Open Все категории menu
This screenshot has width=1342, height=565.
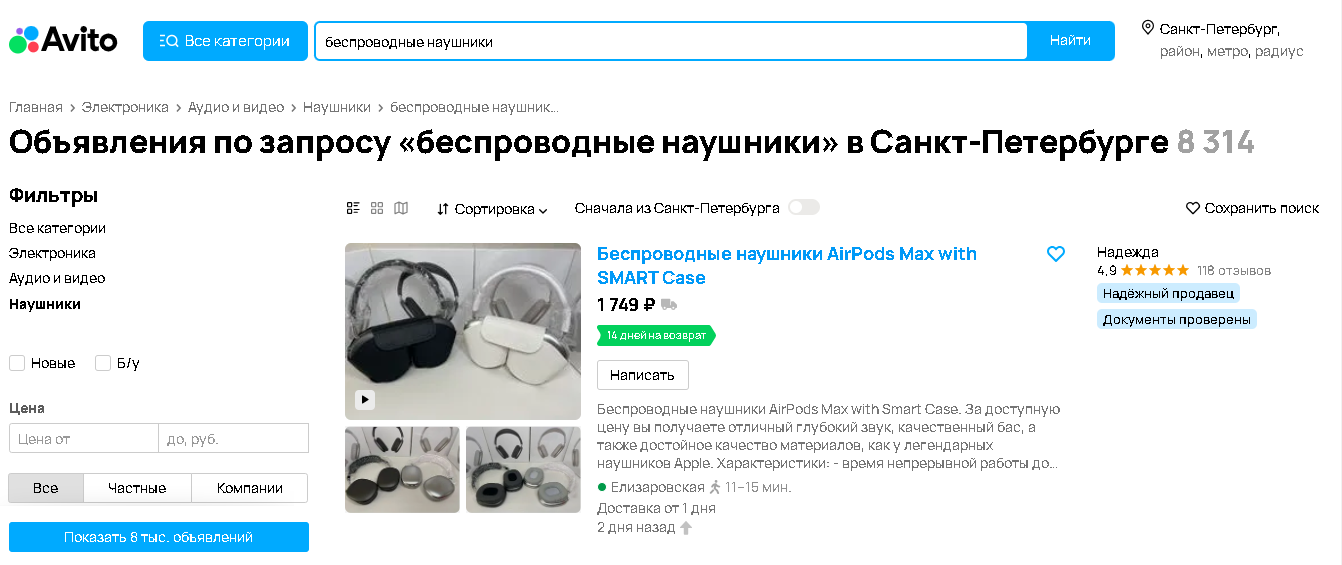click(x=225, y=41)
